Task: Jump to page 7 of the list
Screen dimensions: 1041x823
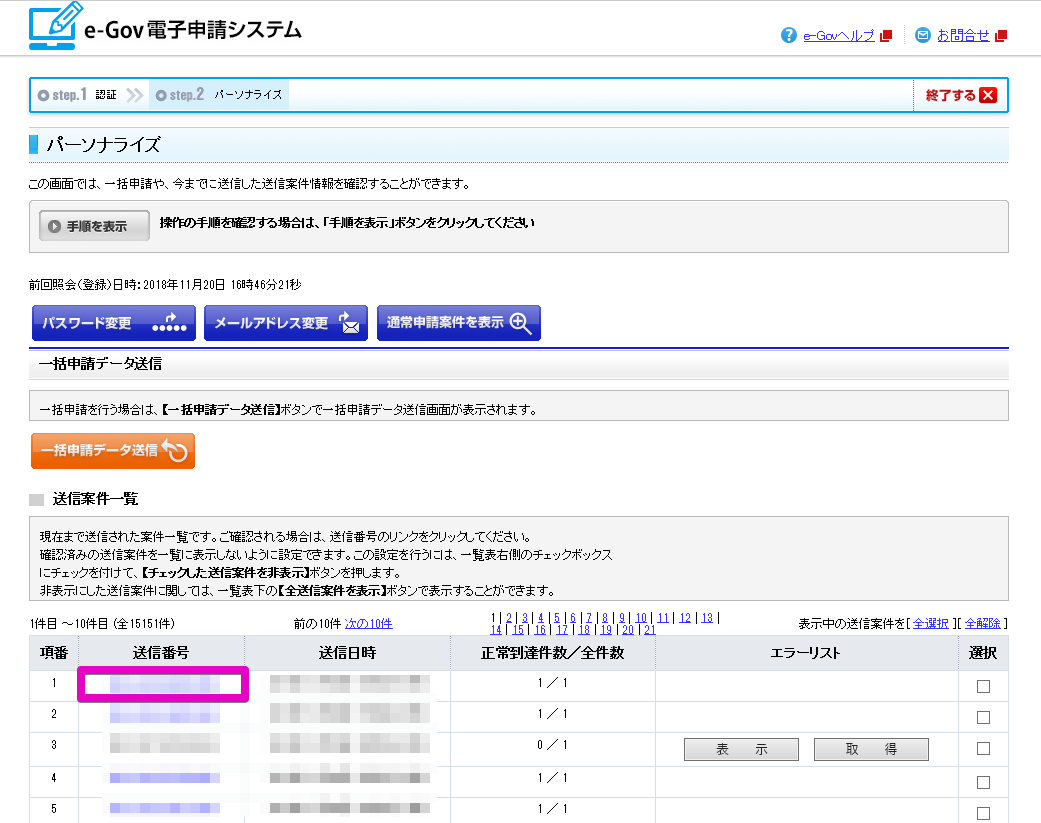Action: point(589,618)
